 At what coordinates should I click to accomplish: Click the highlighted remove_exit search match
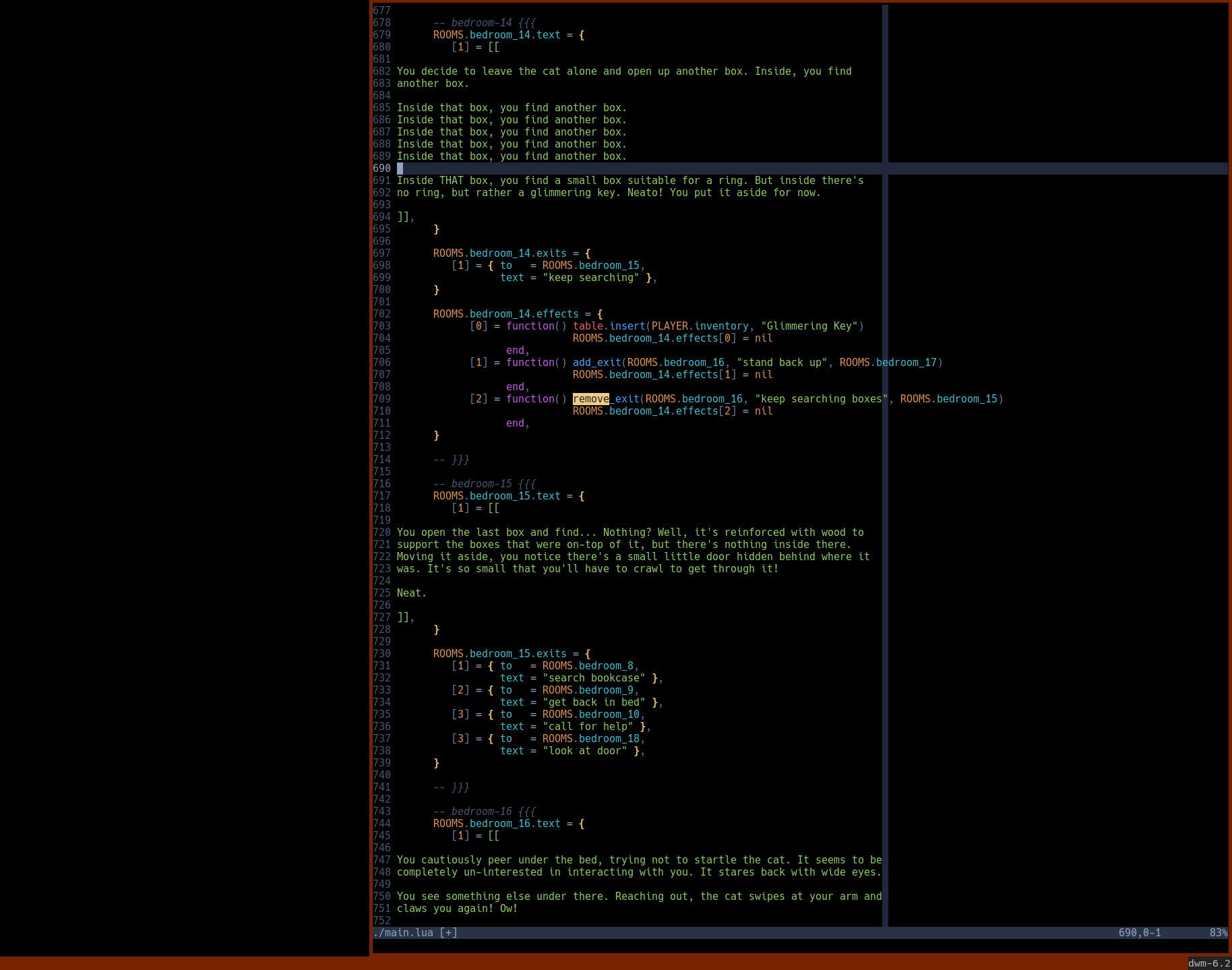[x=590, y=399]
